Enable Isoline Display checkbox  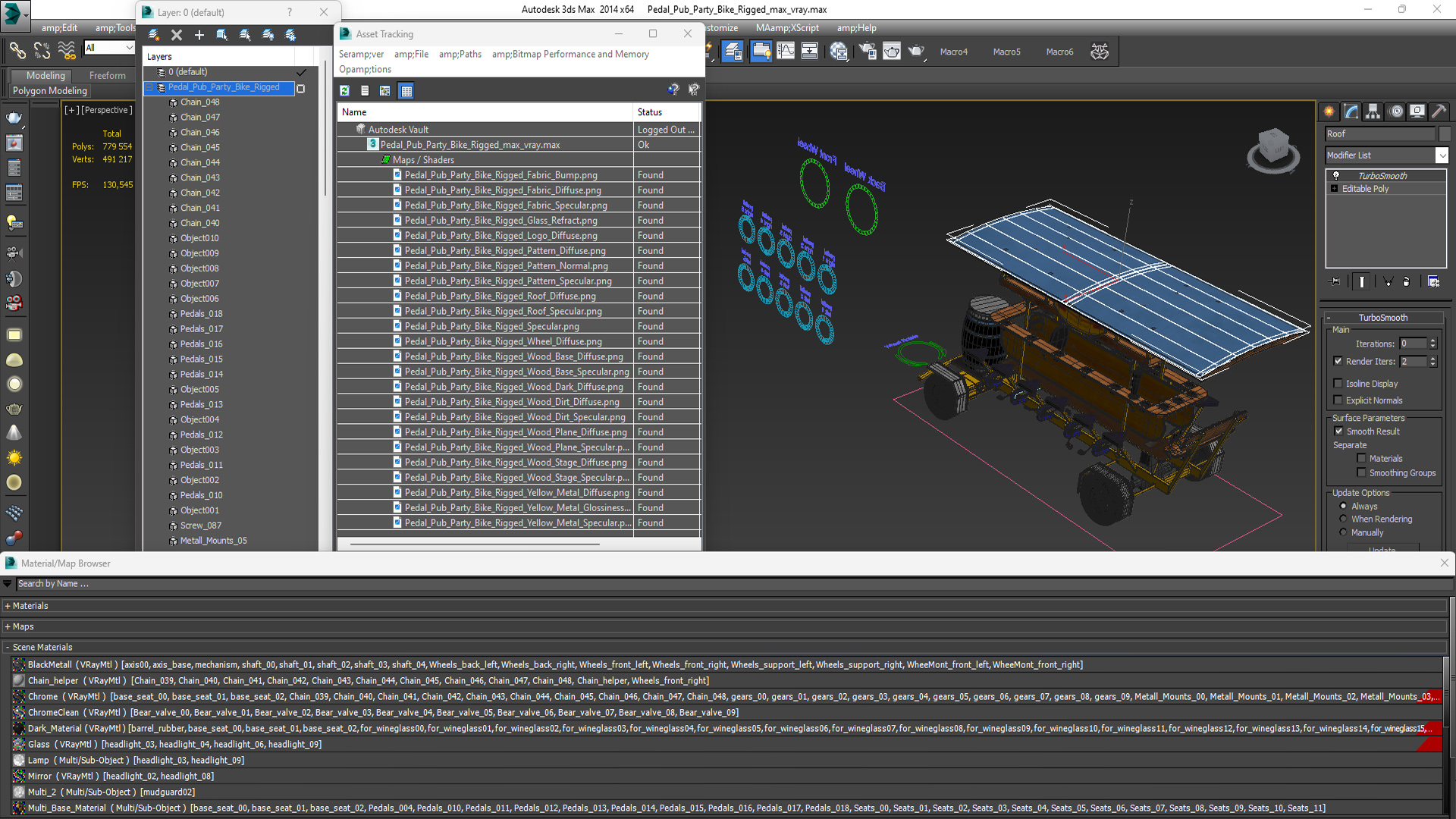click(1338, 384)
